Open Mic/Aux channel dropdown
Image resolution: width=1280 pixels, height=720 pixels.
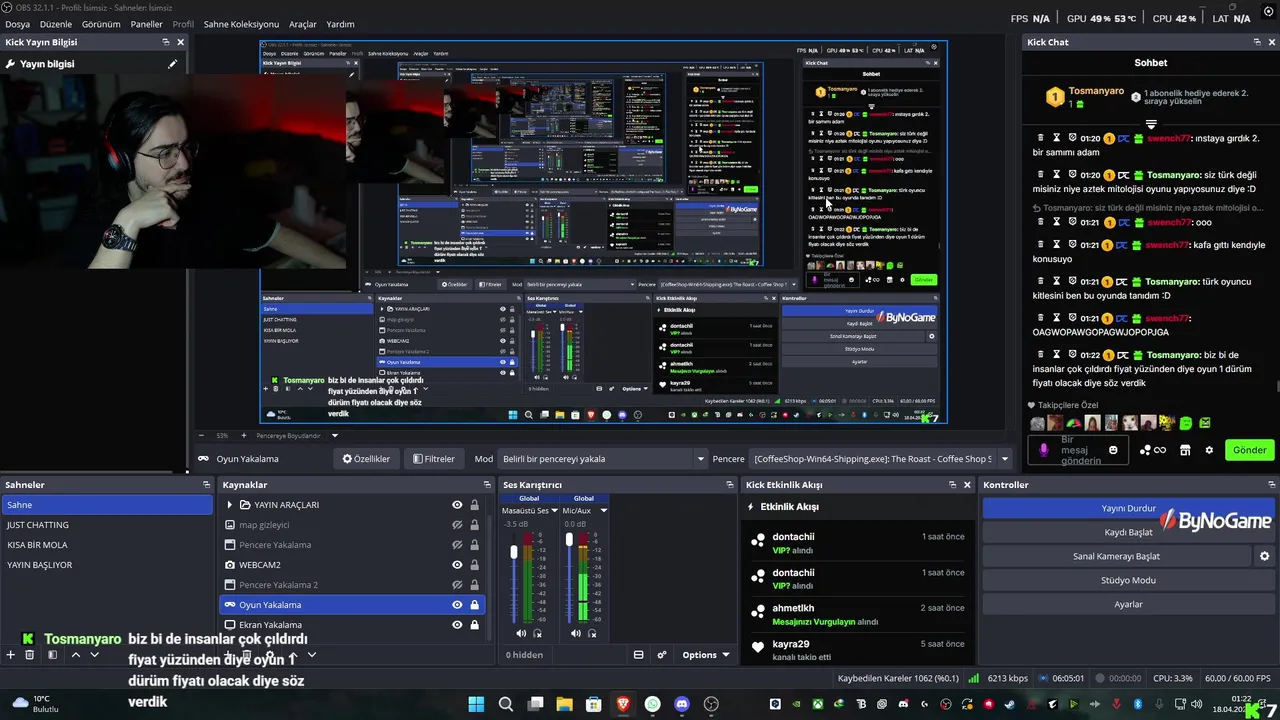[603, 511]
